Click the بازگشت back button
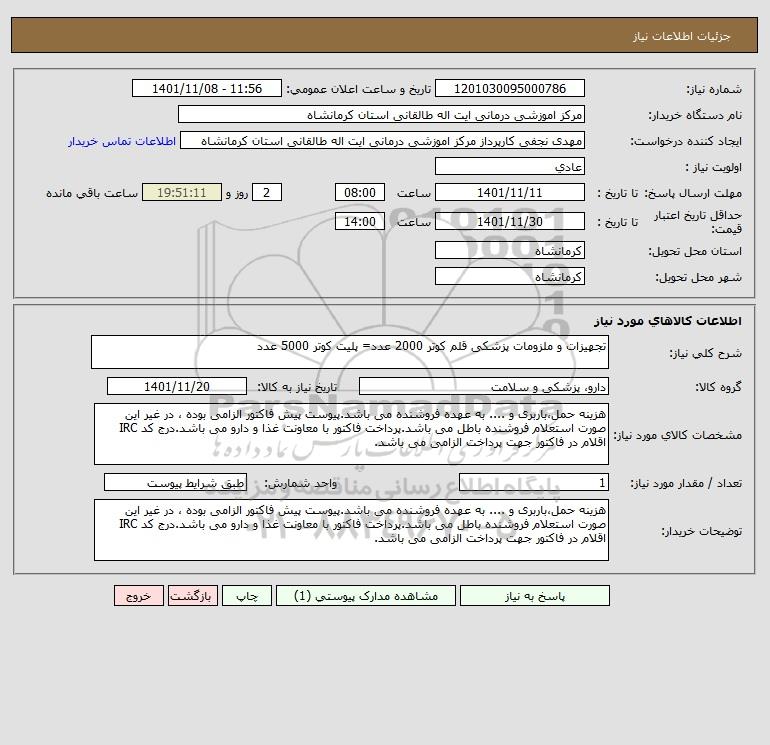 pos(192,596)
